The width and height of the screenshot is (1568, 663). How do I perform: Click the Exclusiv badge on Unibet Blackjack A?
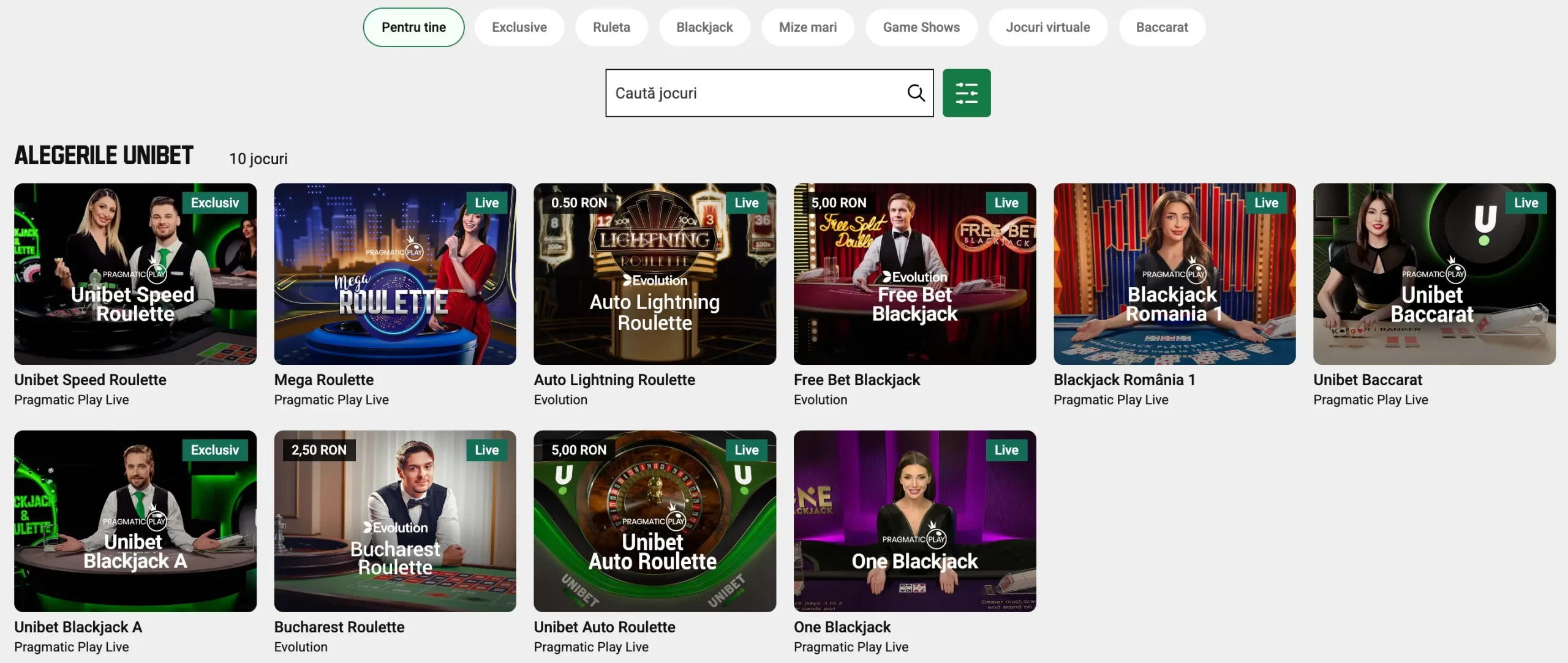pos(215,450)
